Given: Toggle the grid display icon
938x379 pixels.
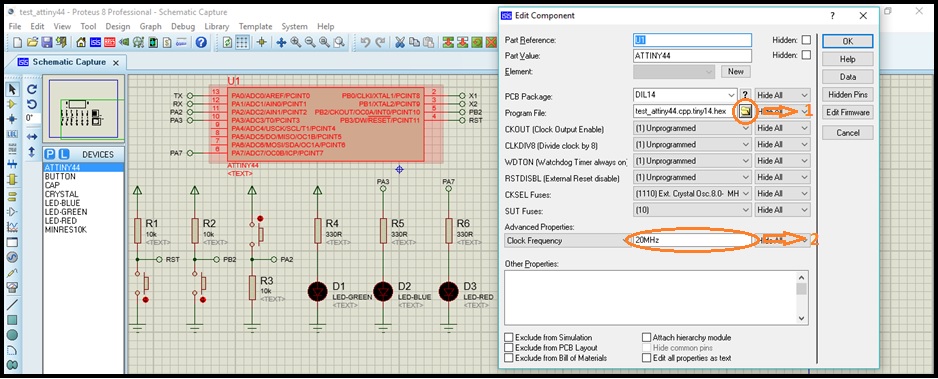Looking at the screenshot, I should coord(242,42).
